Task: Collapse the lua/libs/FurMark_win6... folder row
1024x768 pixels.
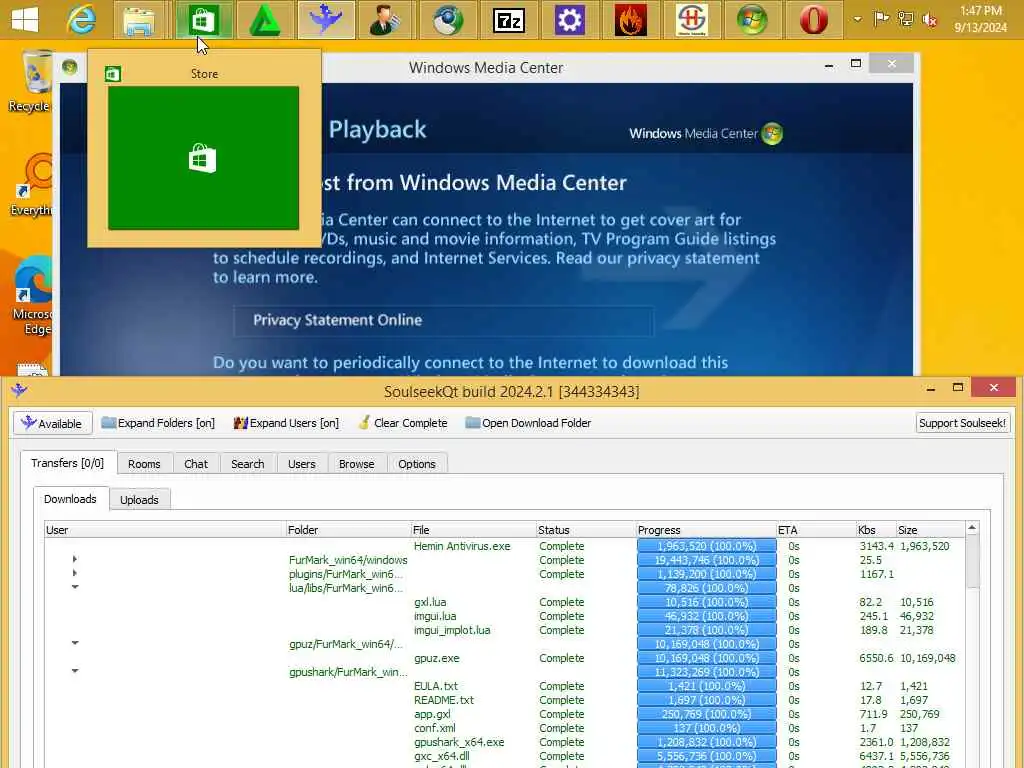Action: click(x=74, y=587)
